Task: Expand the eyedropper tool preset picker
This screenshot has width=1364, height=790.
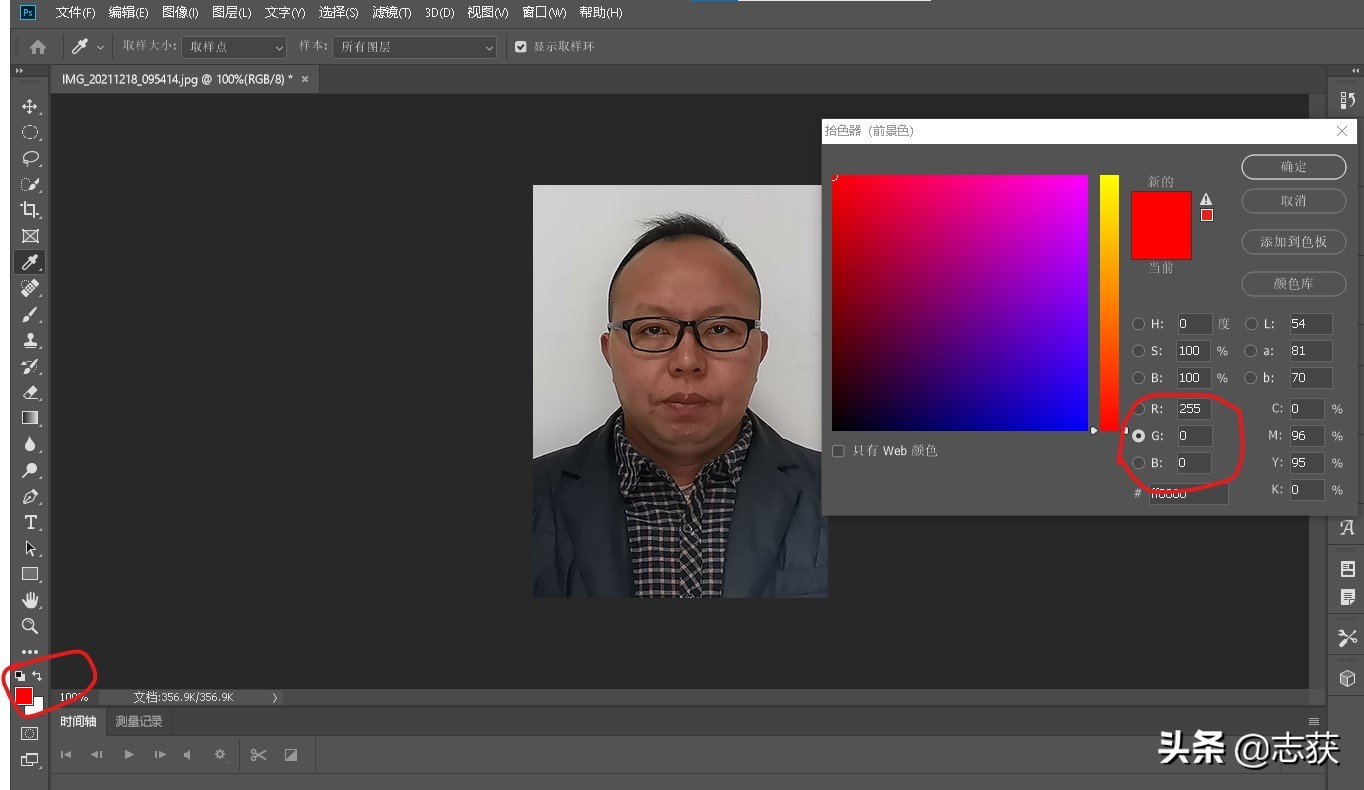Action: click(100, 47)
